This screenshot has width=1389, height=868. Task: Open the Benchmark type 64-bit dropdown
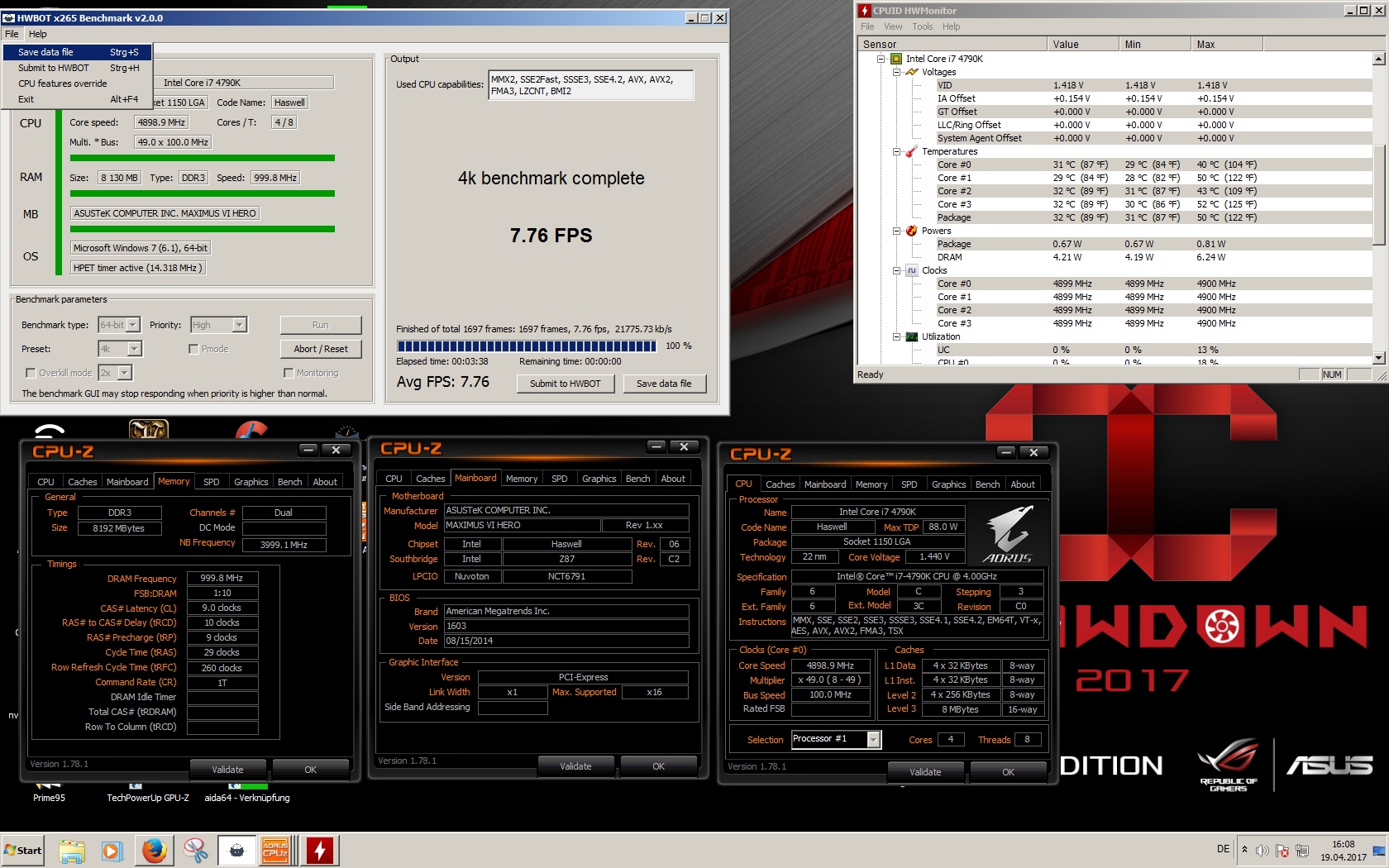pos(120,325)
